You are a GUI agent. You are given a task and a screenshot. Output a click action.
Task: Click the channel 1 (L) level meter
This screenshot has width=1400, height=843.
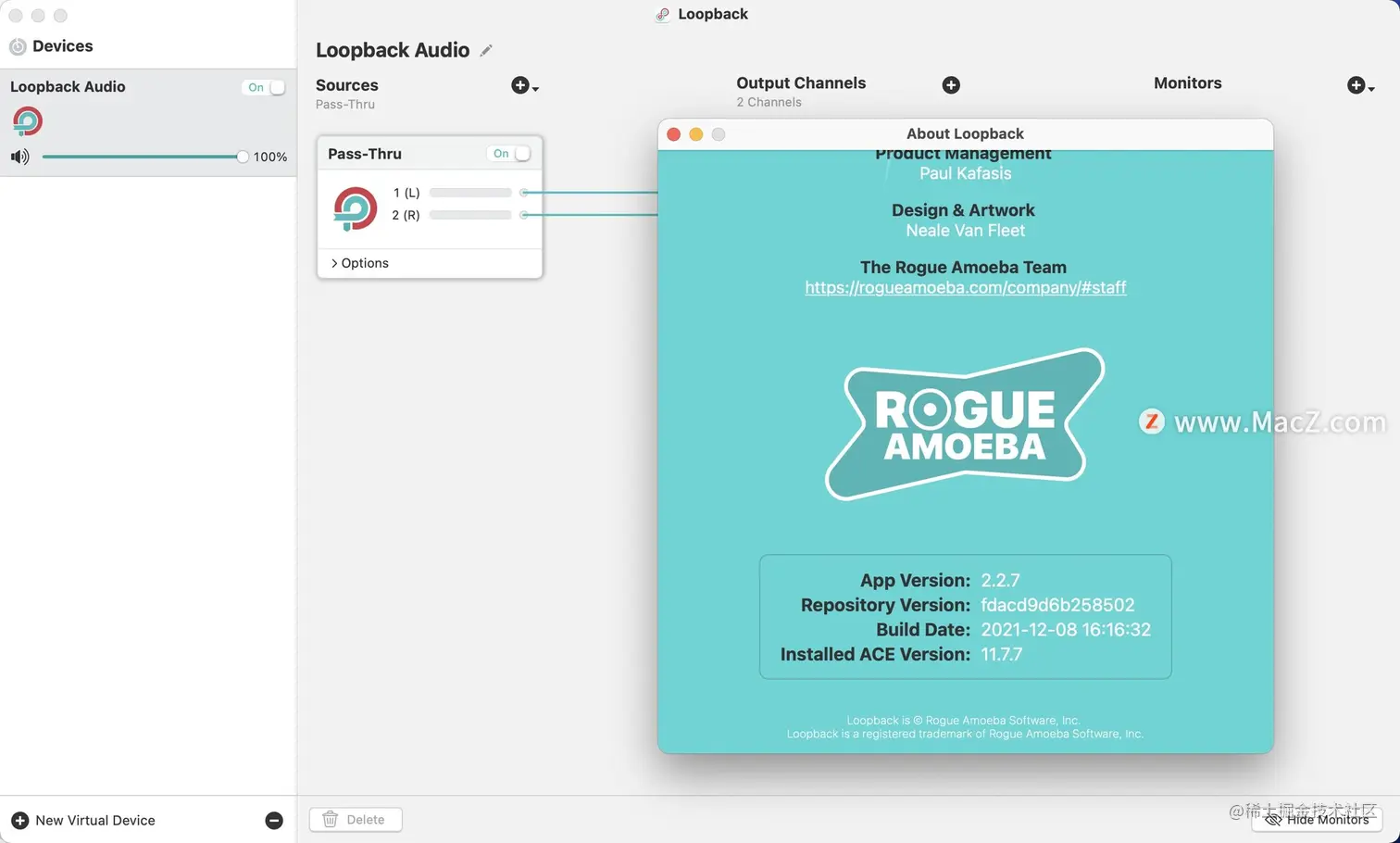coord(470,193)
